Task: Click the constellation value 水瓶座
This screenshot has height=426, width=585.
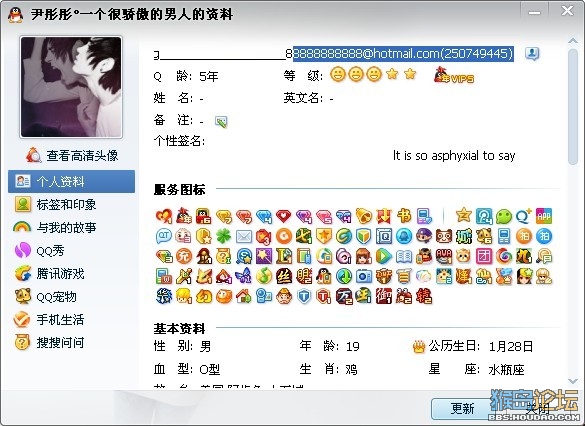Action: tap(506, 370)
